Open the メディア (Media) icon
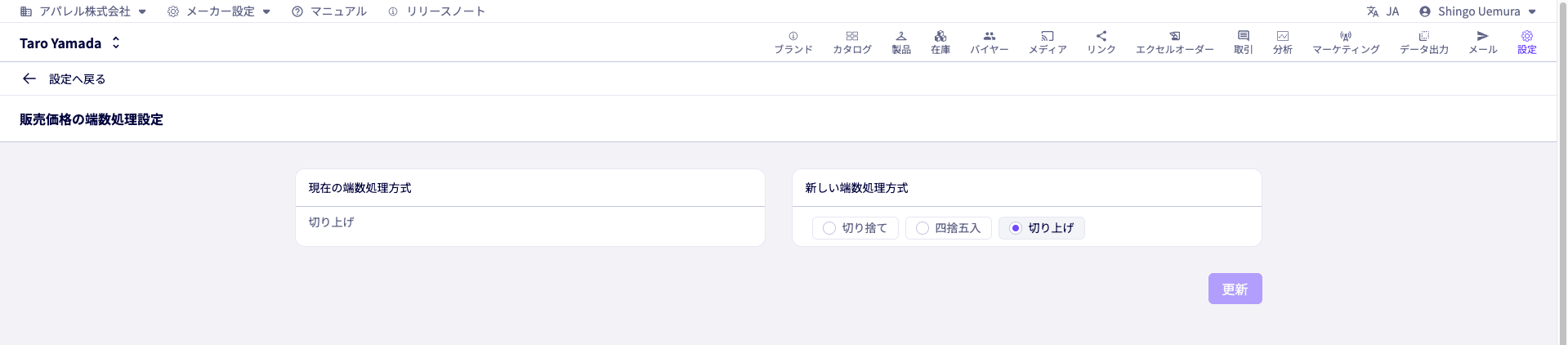The width and height of the screenshot is (1568, 345). coord(1047,37)
